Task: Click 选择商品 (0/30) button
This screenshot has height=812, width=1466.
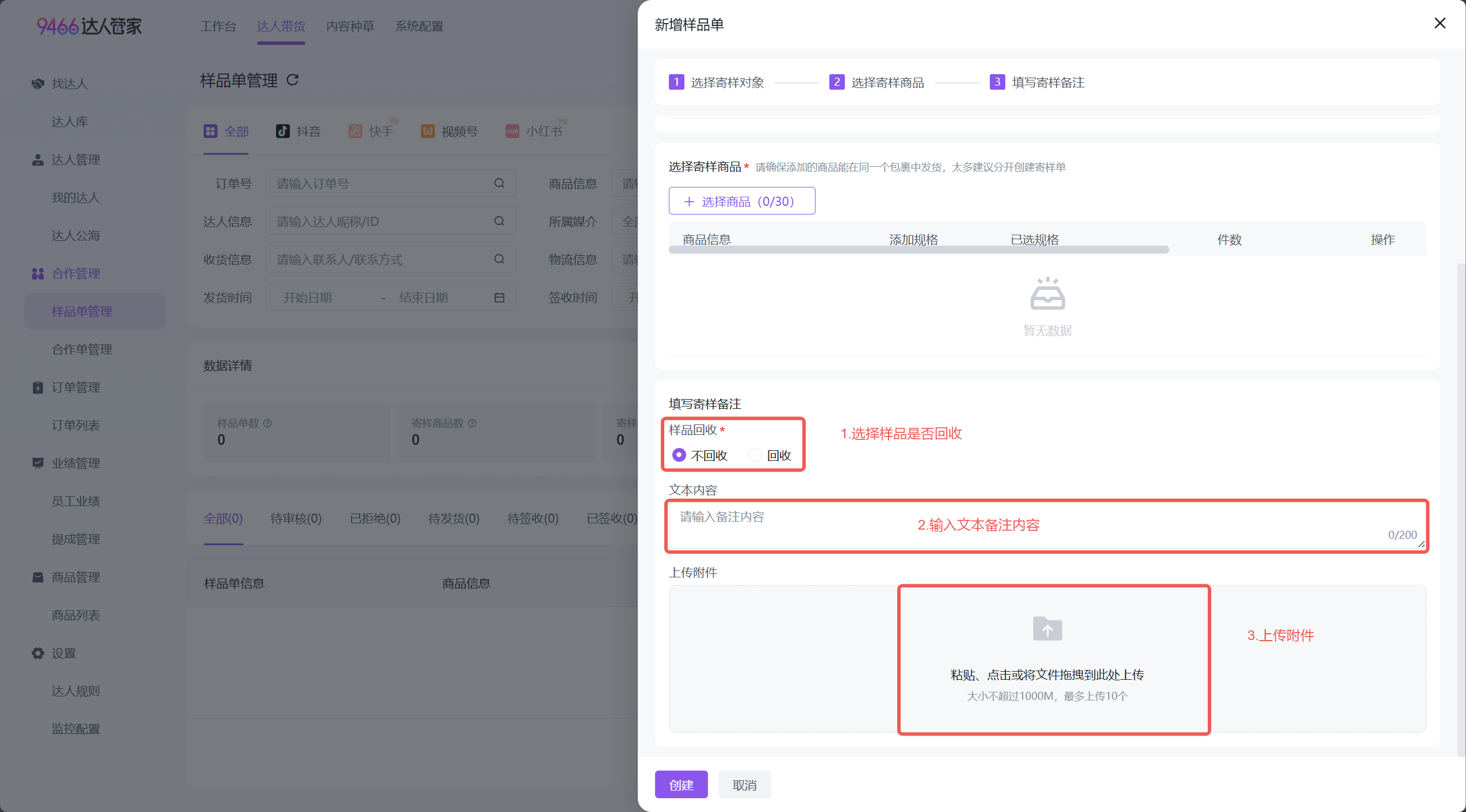Action: 741,201
